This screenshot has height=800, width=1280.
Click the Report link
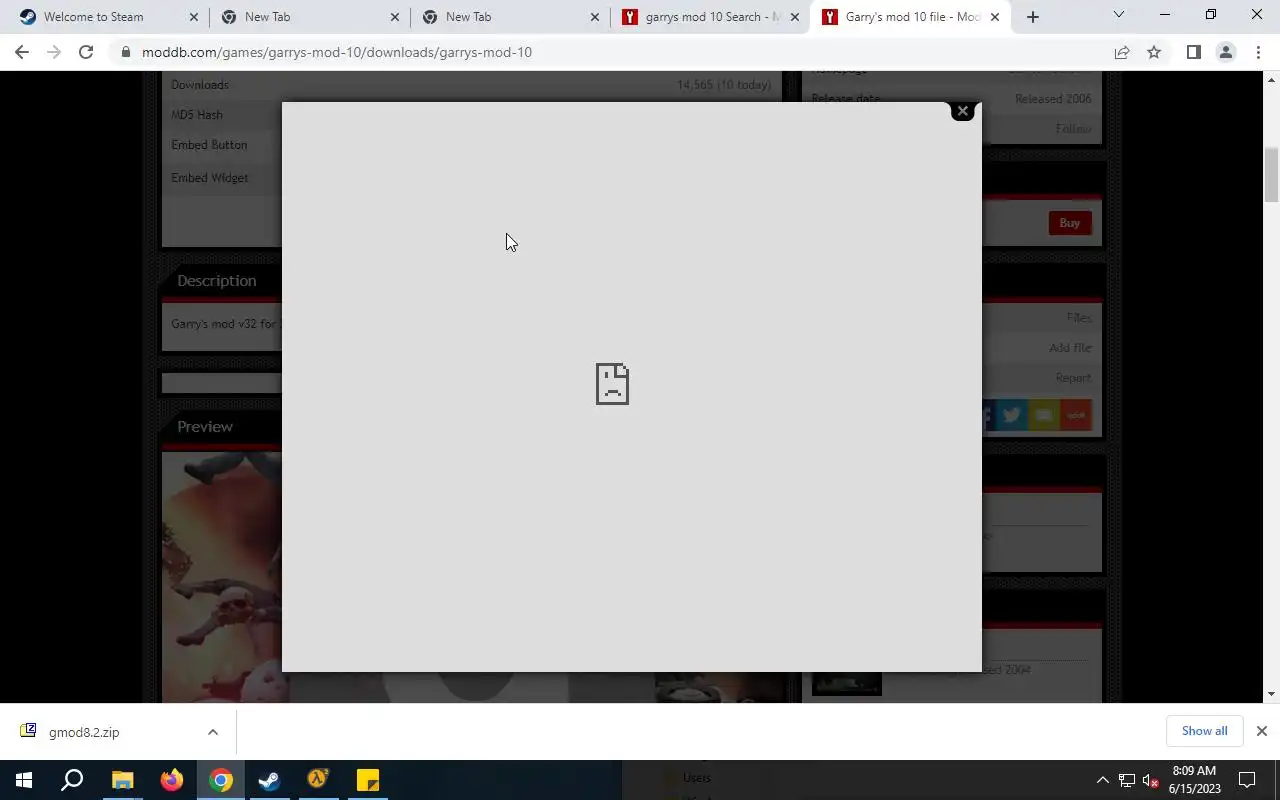click(x=1073, y=377)
